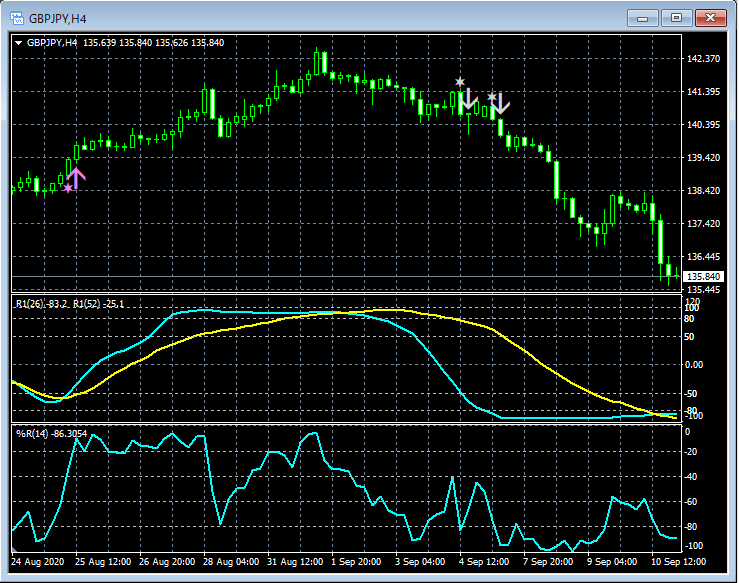Image resolution: width=739 pixels, height=583 pixels.
Task: Click the grey star above the 4 Sep candle
Action: coord(460,82)
